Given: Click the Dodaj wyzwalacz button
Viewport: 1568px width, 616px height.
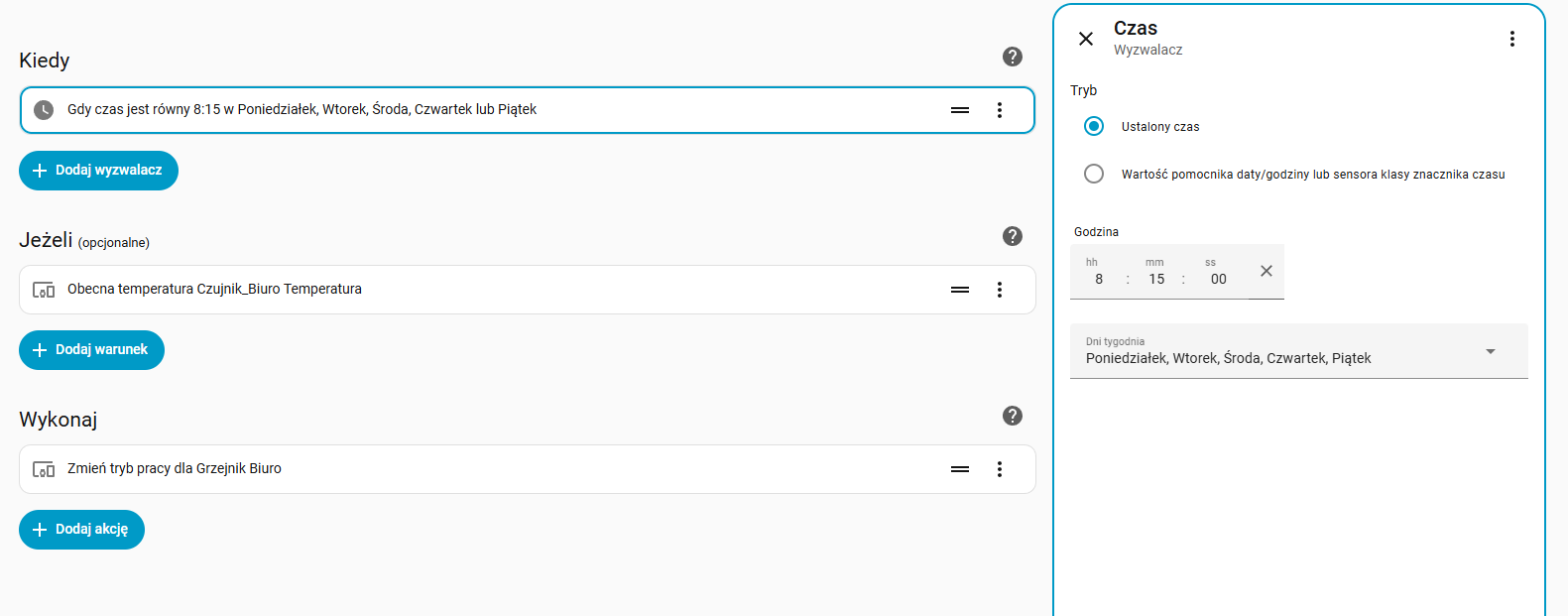Looking at the screenshot, I should point(98,171).
